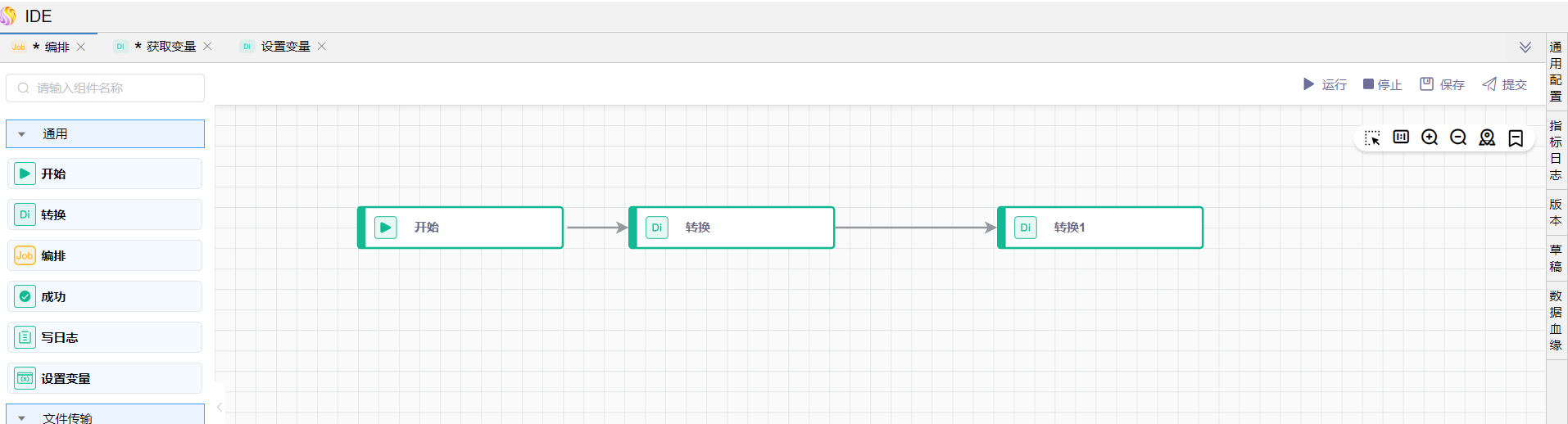Open the 数据血缘 side panel
1568x424 pixels.
click(x=1556, y=320)
